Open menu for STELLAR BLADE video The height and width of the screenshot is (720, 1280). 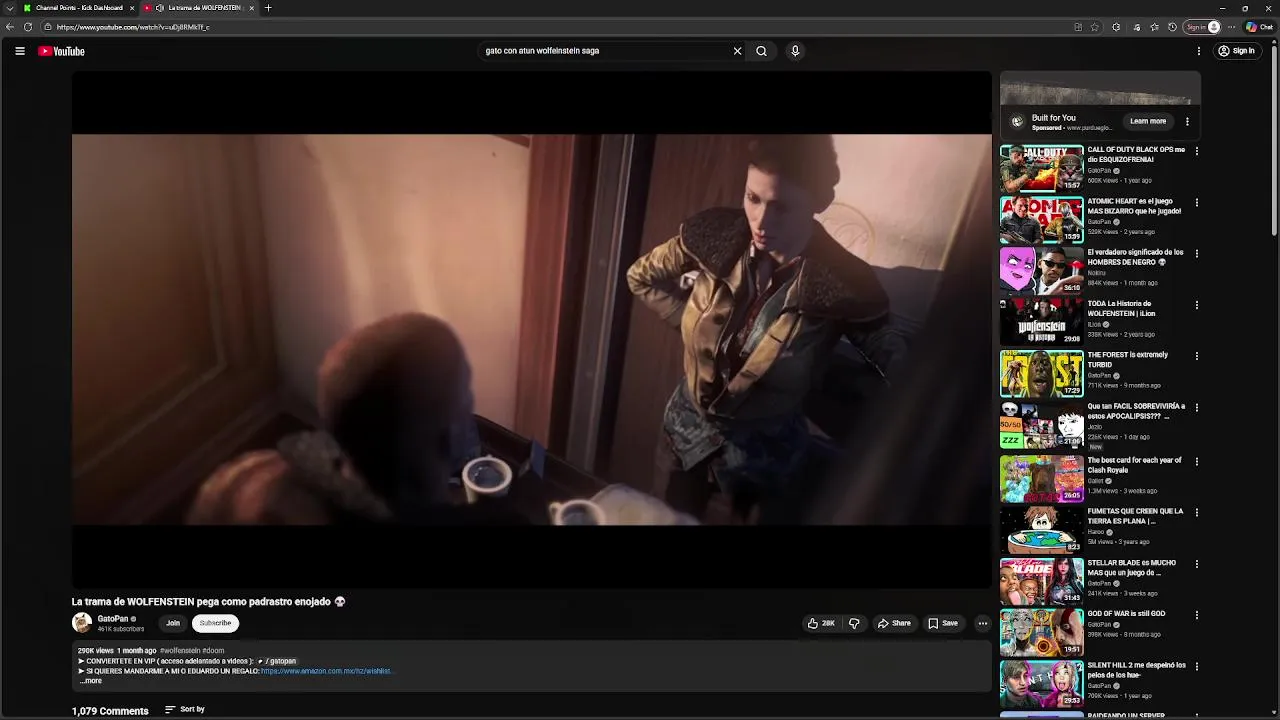[1196, 564]
